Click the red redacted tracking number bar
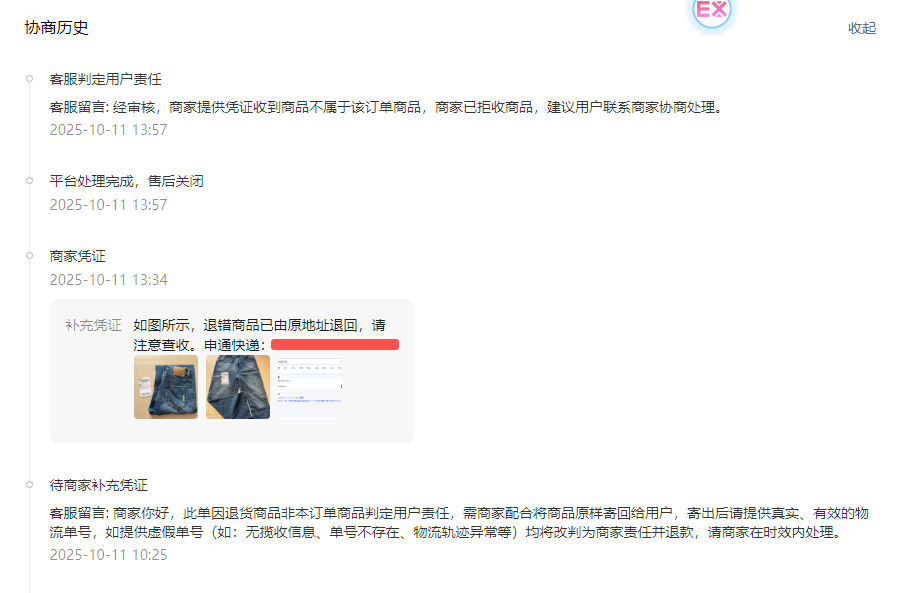 (335, 344)
